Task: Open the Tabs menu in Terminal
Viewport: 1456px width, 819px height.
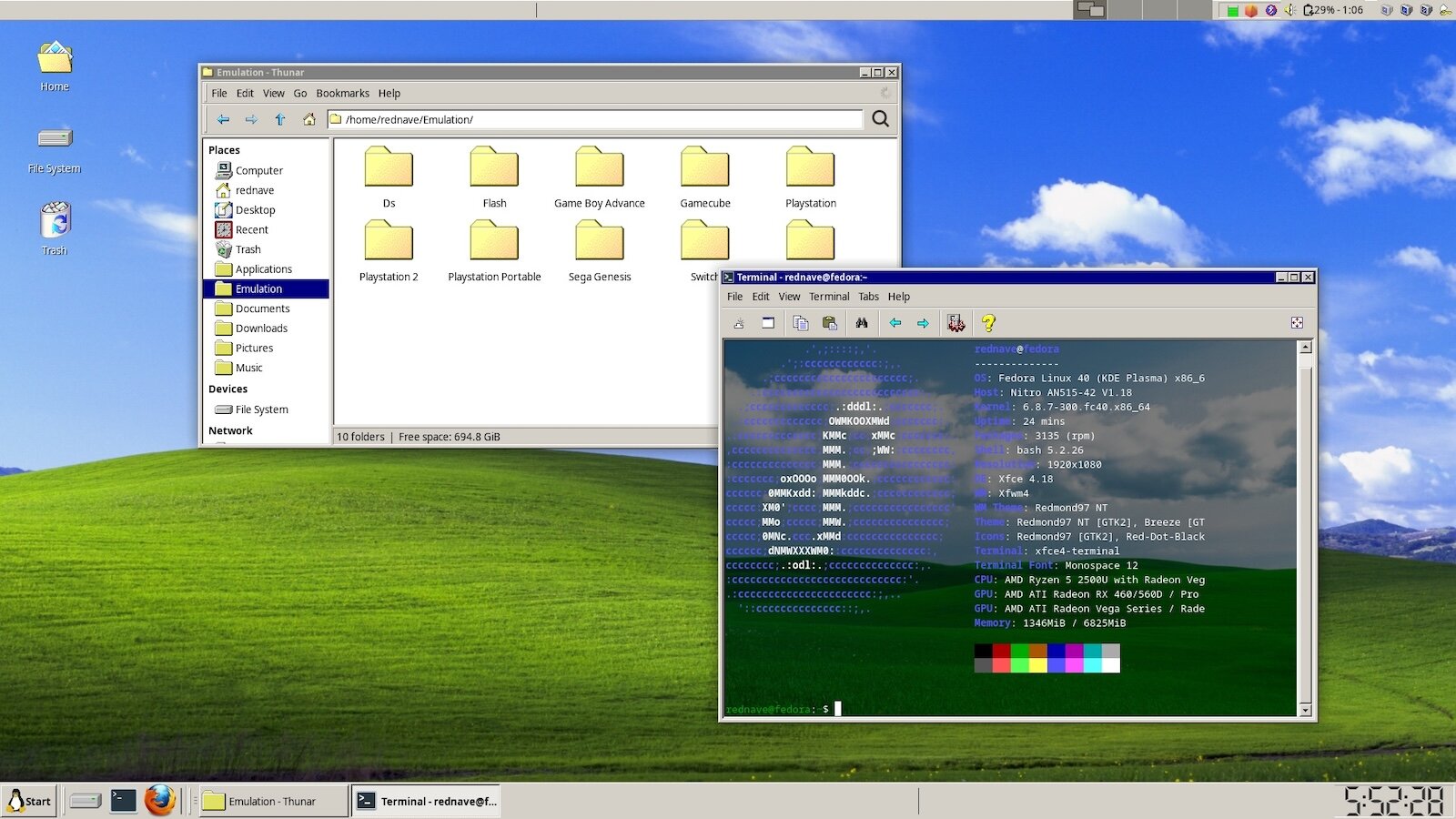Action: 869,297
